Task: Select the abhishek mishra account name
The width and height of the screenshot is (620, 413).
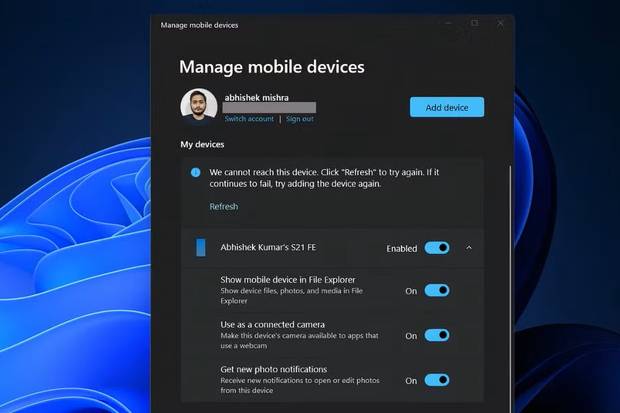Action: tap(257, 97)
